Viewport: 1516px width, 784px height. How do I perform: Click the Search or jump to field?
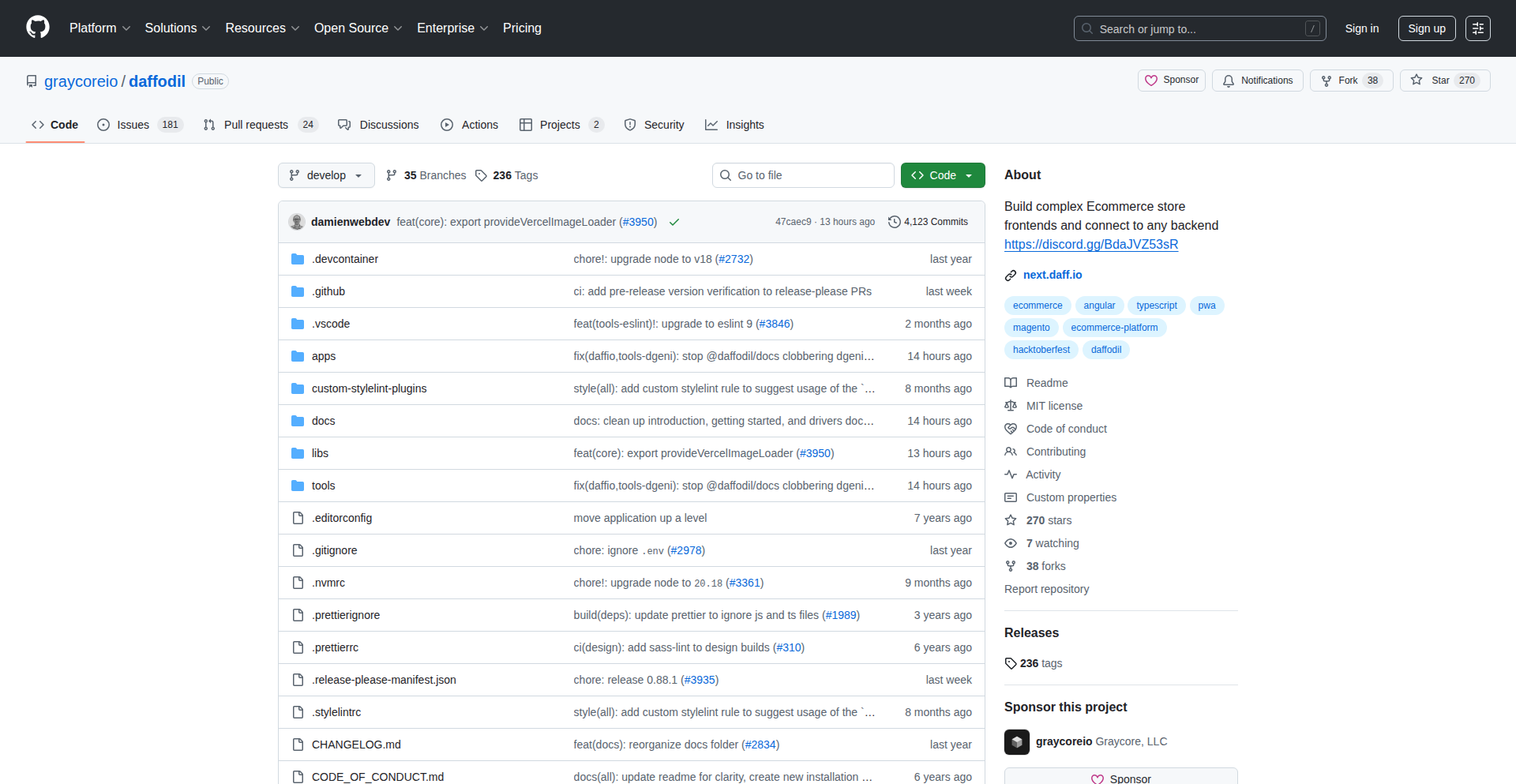tap(1199, 28)
